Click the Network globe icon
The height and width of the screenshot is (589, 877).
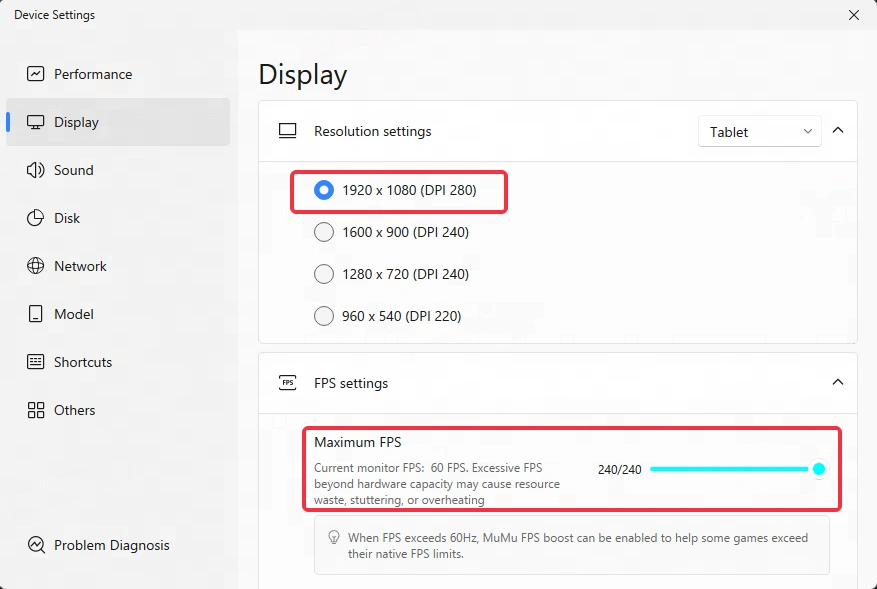pyautogui.click(x=36, y=266)
